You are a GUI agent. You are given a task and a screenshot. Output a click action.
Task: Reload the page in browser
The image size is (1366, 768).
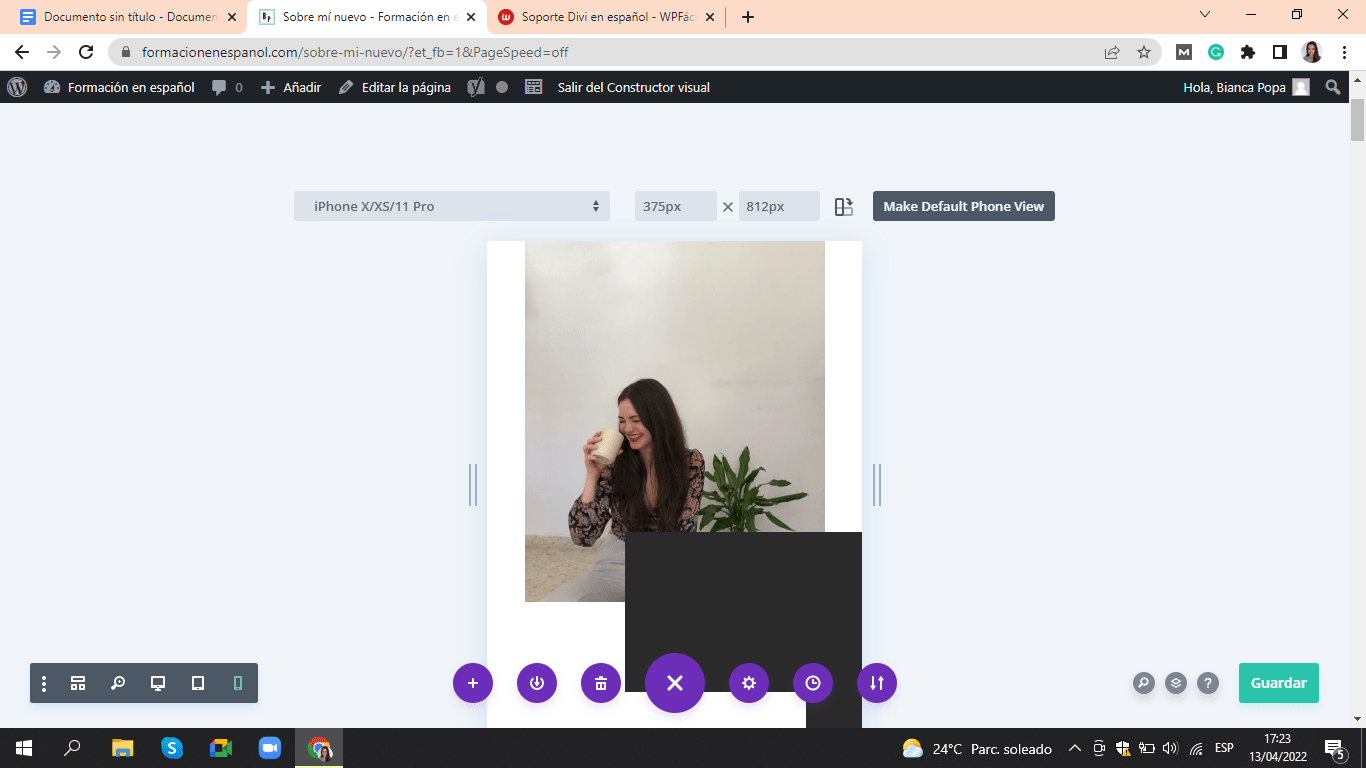pyautogui.click(x=86, y=52)
